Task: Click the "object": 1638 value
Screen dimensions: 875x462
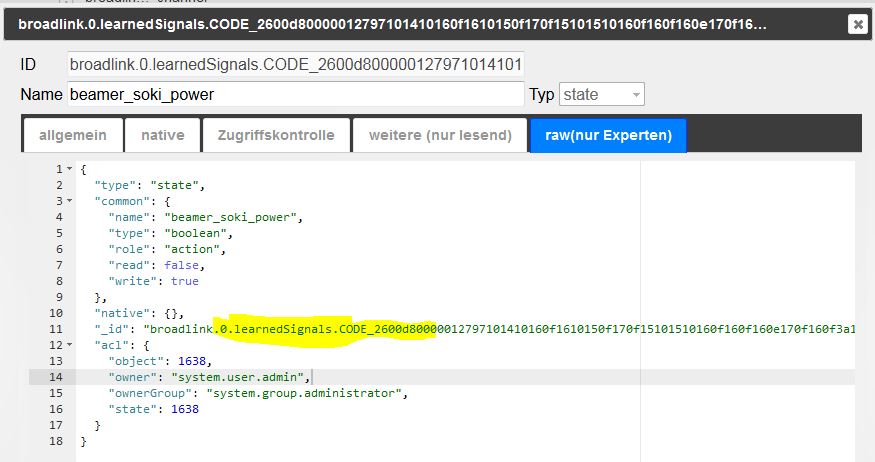Action: [x=191, y=361]
